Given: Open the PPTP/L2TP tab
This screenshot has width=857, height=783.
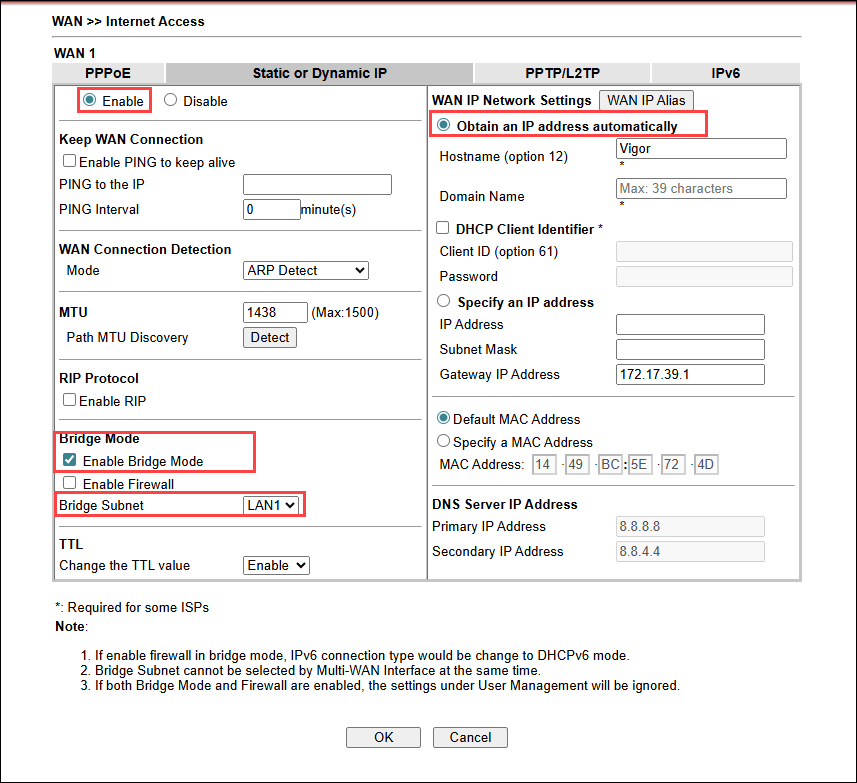Looking at the screenshot, I should (x=562, y=73).
